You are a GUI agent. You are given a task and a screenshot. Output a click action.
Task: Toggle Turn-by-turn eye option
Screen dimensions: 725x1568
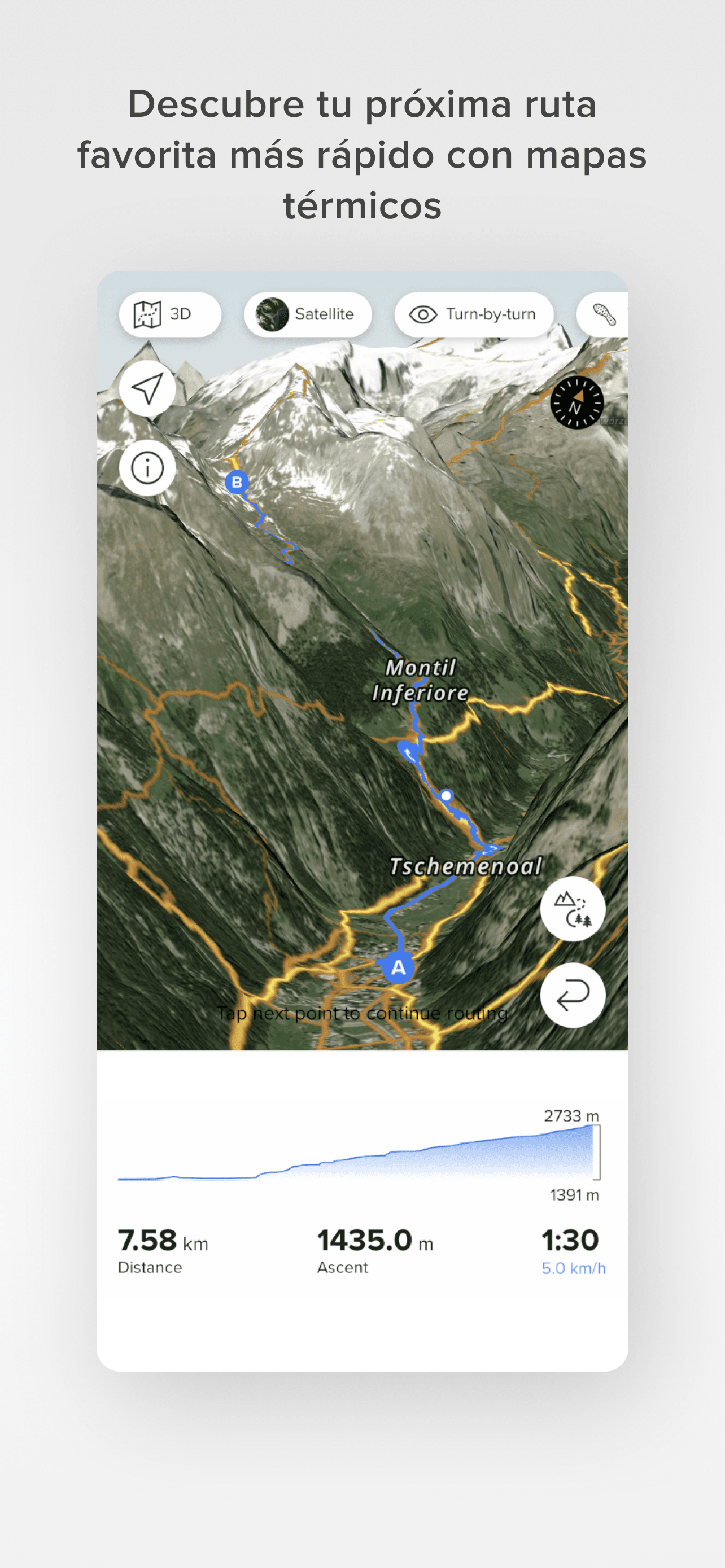tap(474, 314)
